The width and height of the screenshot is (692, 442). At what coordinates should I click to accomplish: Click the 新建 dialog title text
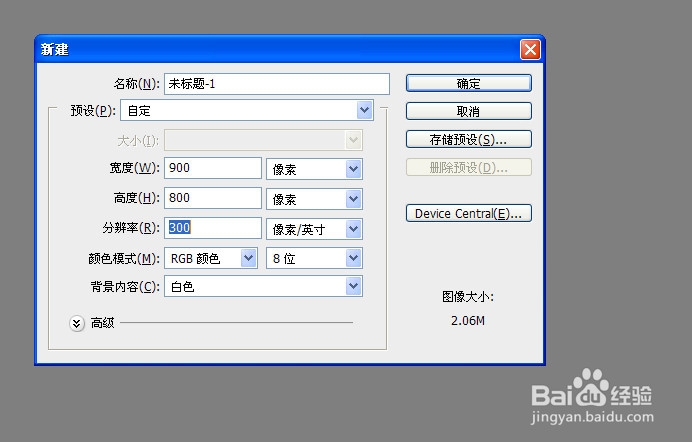[54, 49]
